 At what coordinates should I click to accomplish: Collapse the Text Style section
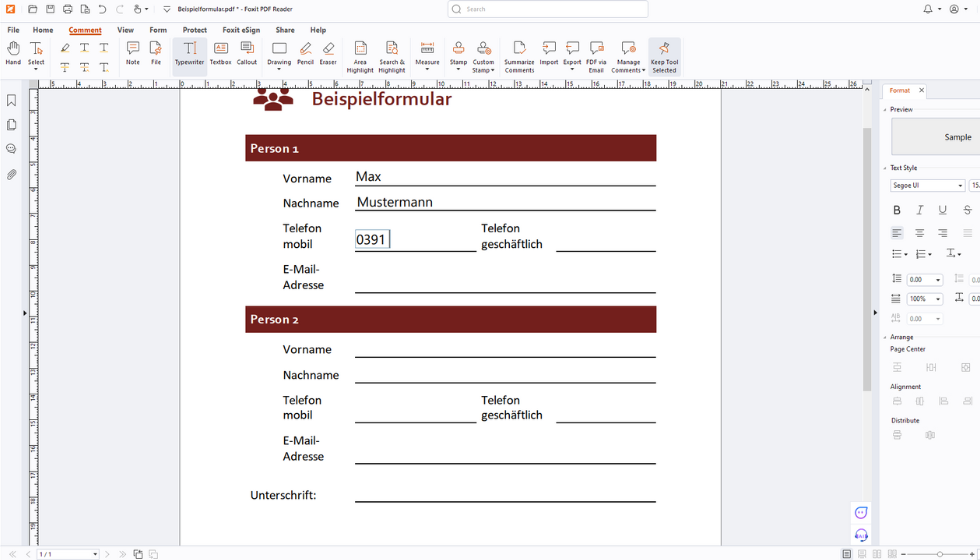(x=885, y=168)
